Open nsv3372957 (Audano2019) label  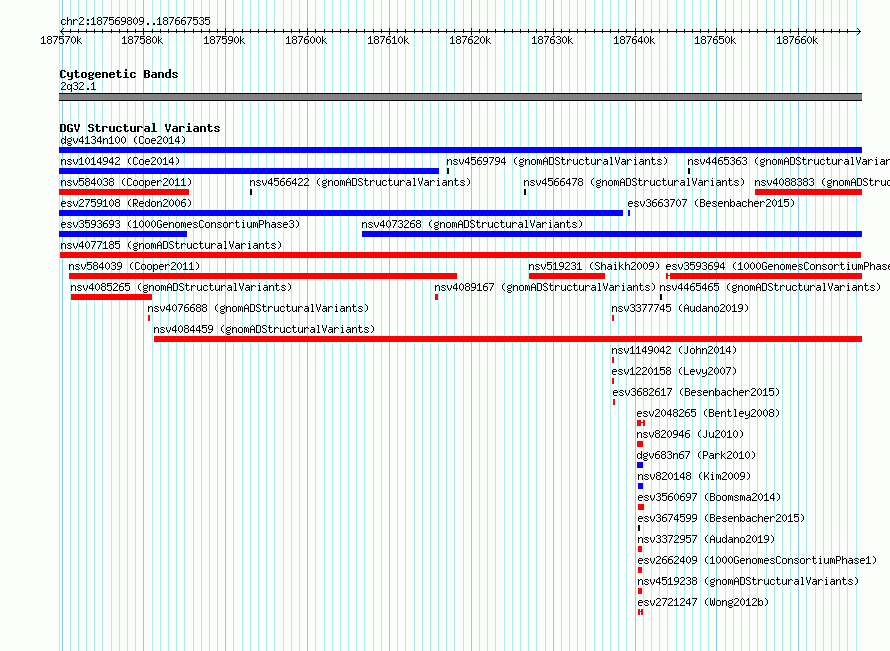tap(706, 539)
